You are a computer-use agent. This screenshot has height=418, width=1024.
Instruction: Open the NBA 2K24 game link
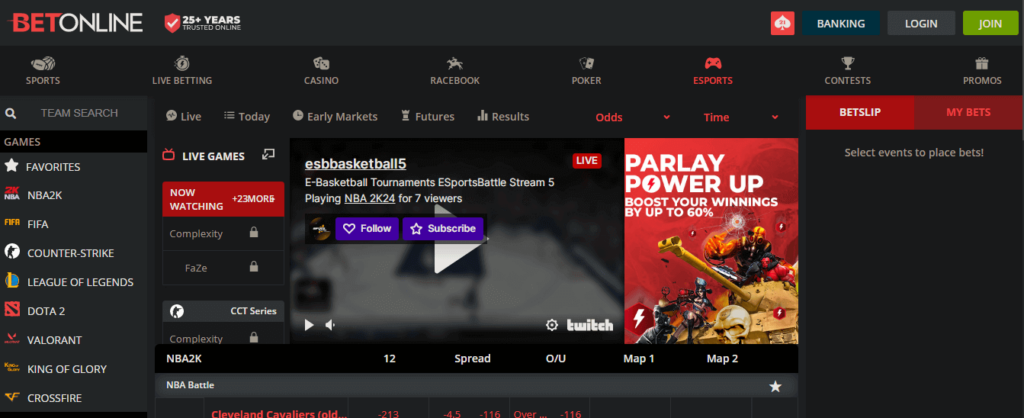(x=370, y=199)
